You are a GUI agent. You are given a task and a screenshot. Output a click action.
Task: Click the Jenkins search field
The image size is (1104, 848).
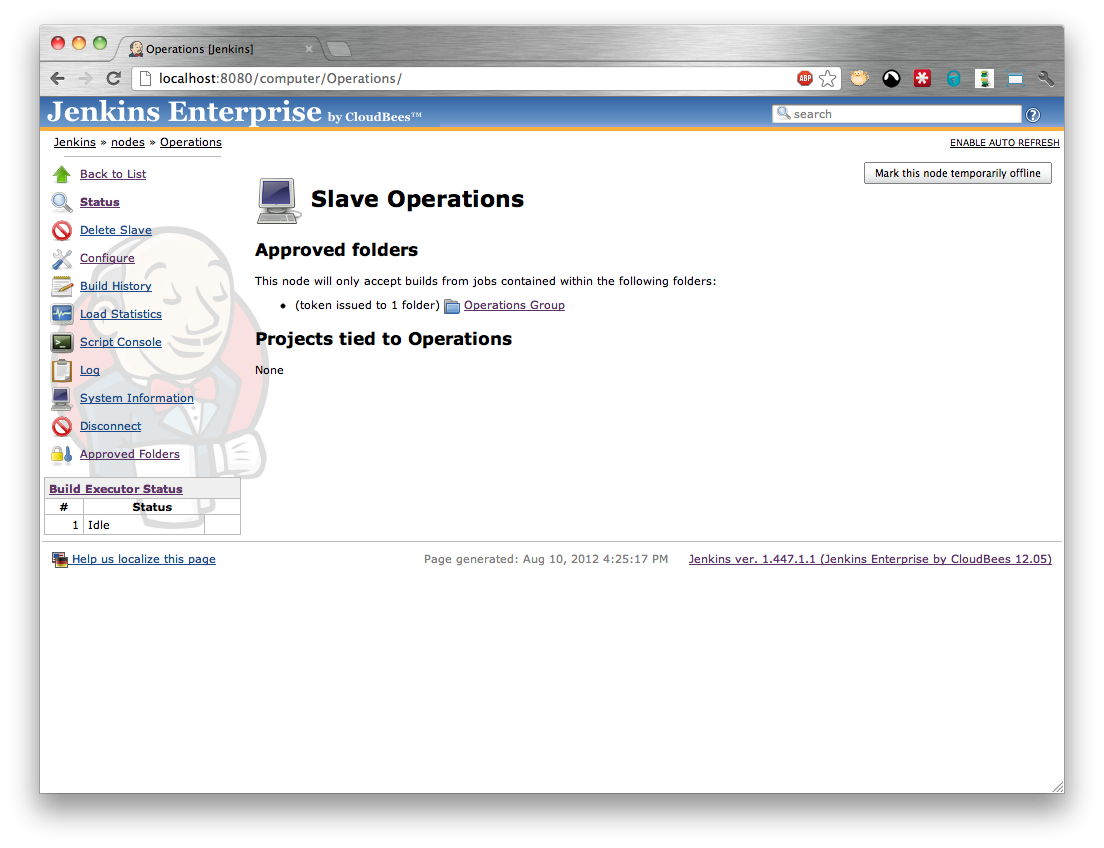pyautogui.click(x=897, y=114)
